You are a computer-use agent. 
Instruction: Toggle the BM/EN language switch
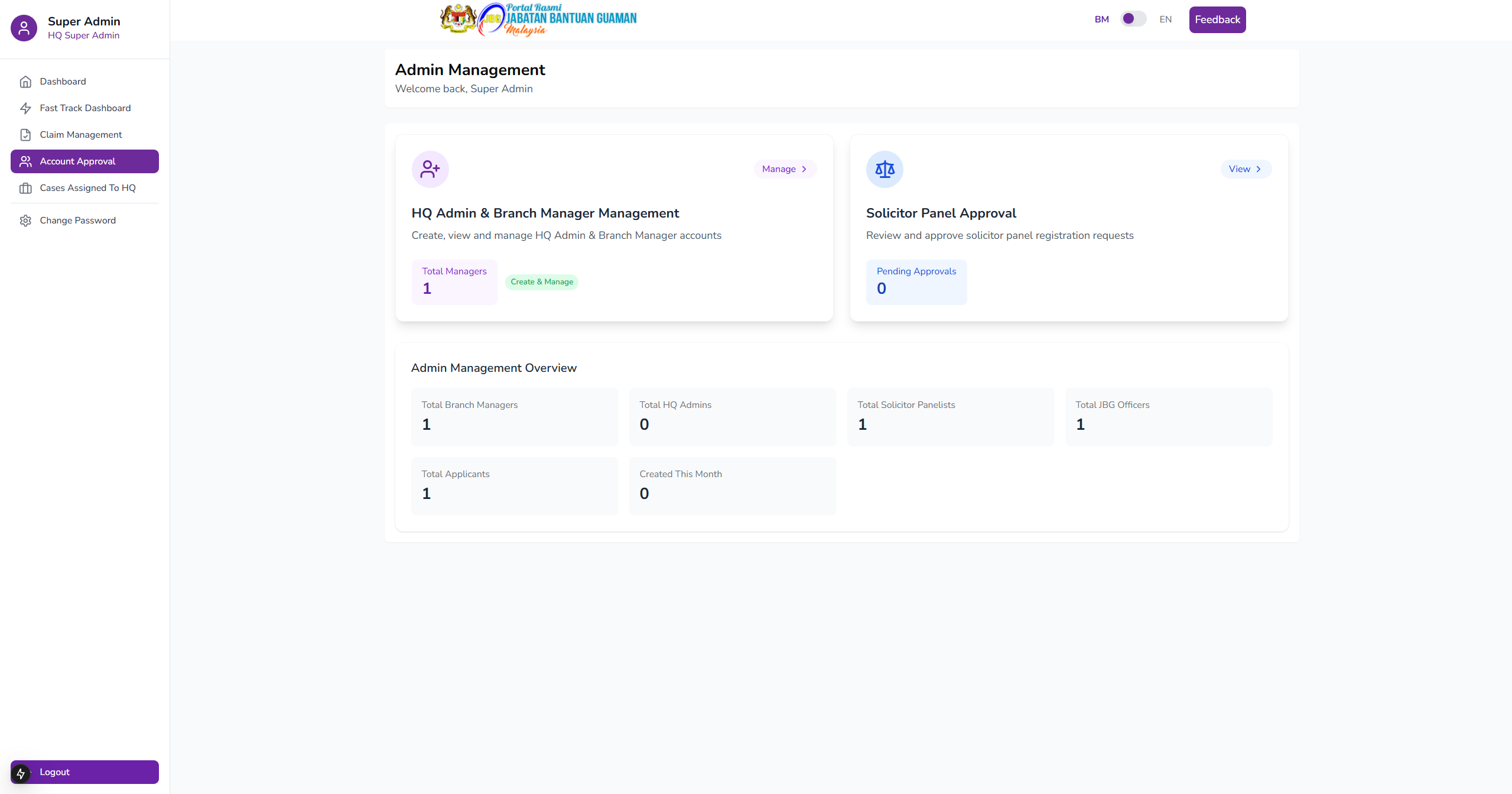click(x=1133, y=19)
